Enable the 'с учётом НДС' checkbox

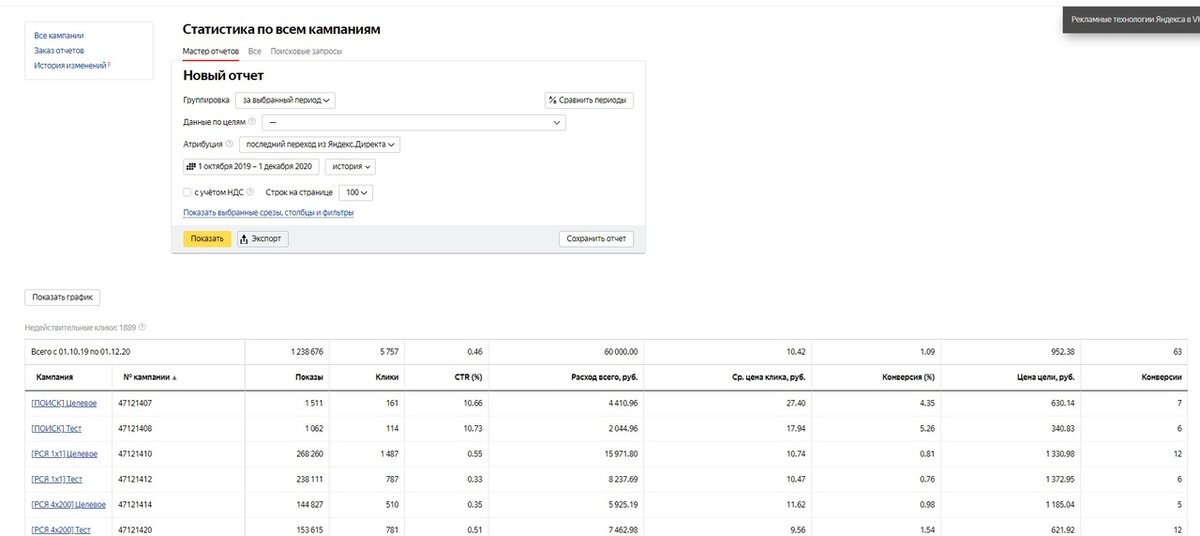187,192
